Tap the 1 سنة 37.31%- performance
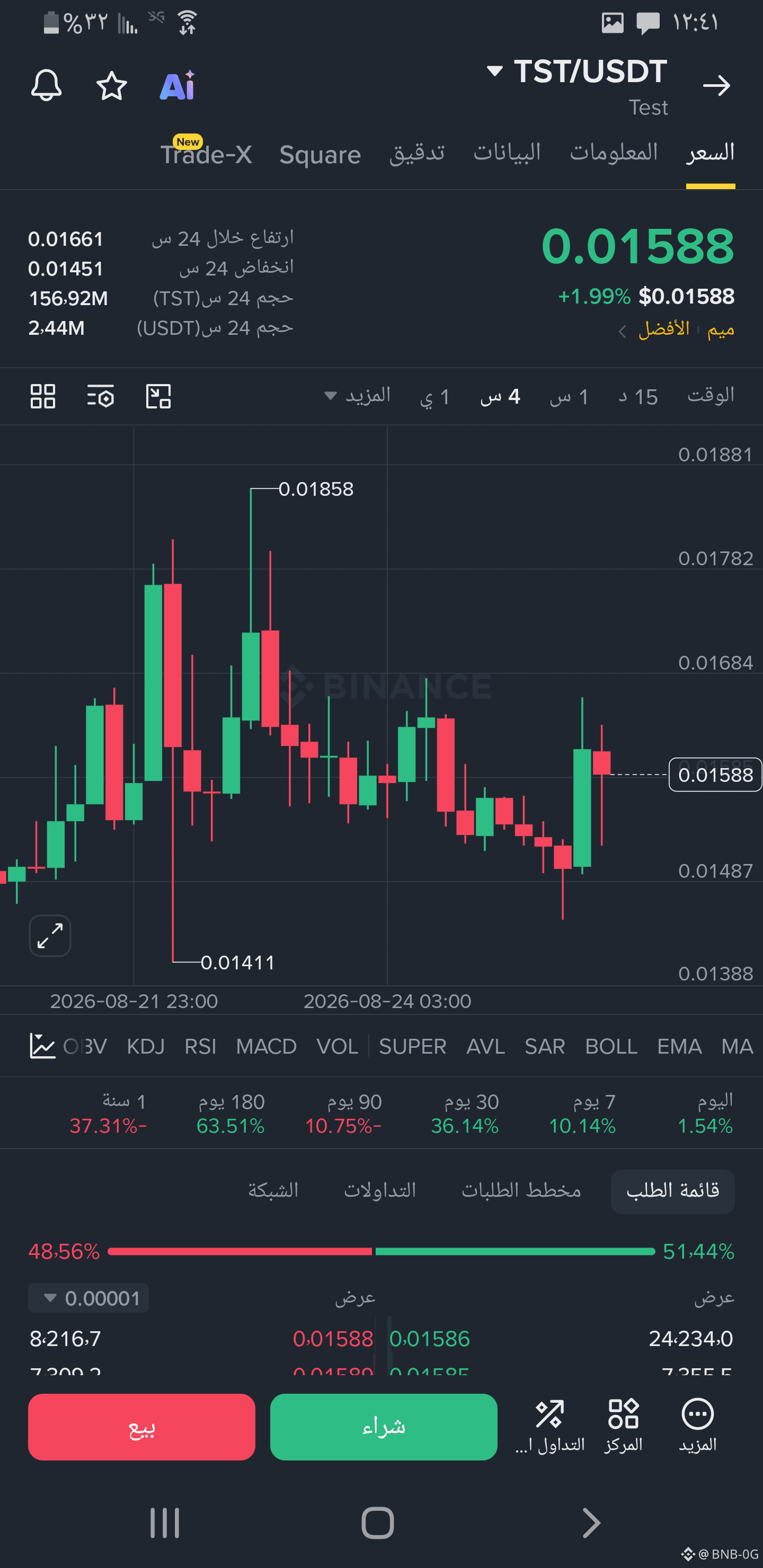The image size is (763, 1568). click(108, 1114)
